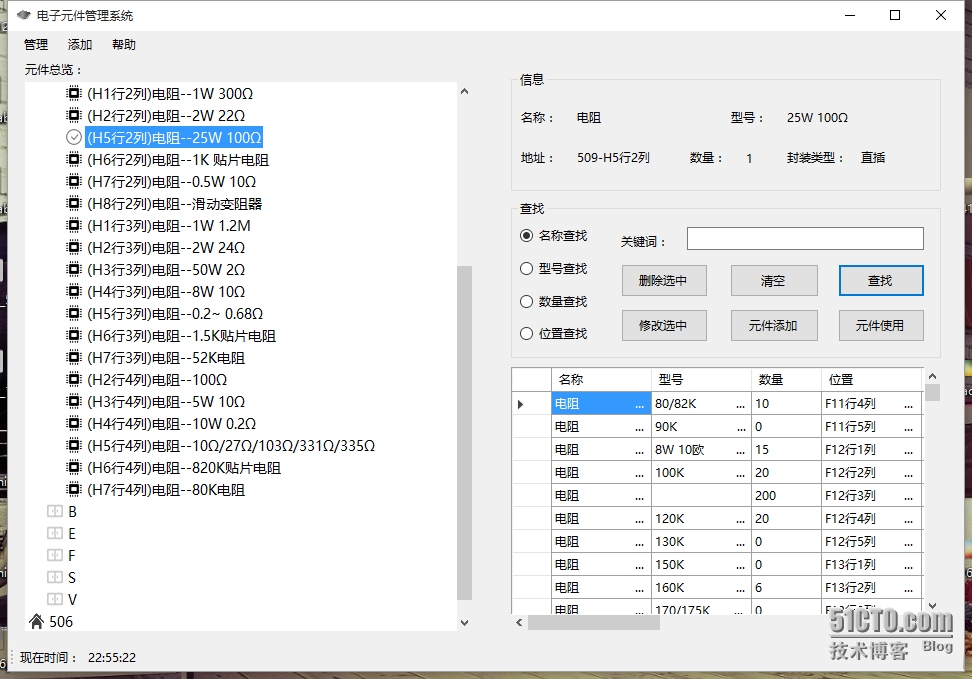
Task: Open the 帮助 menu
Action: pos(123,45)
